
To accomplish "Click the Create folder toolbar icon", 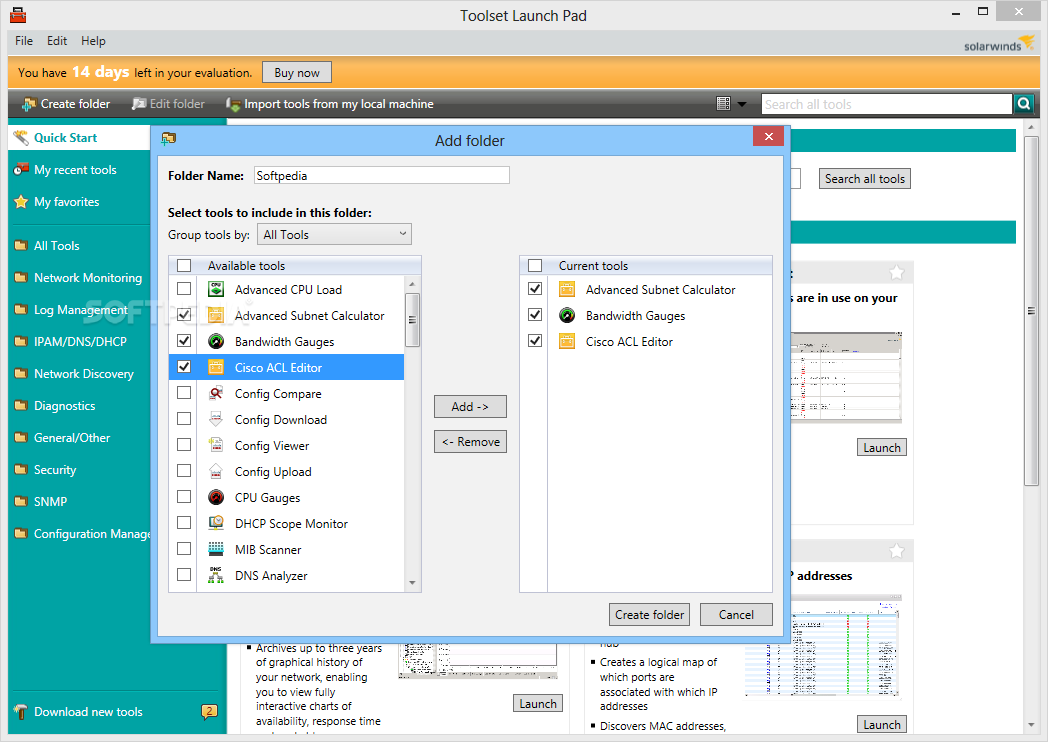I will (x=28, y=104).
